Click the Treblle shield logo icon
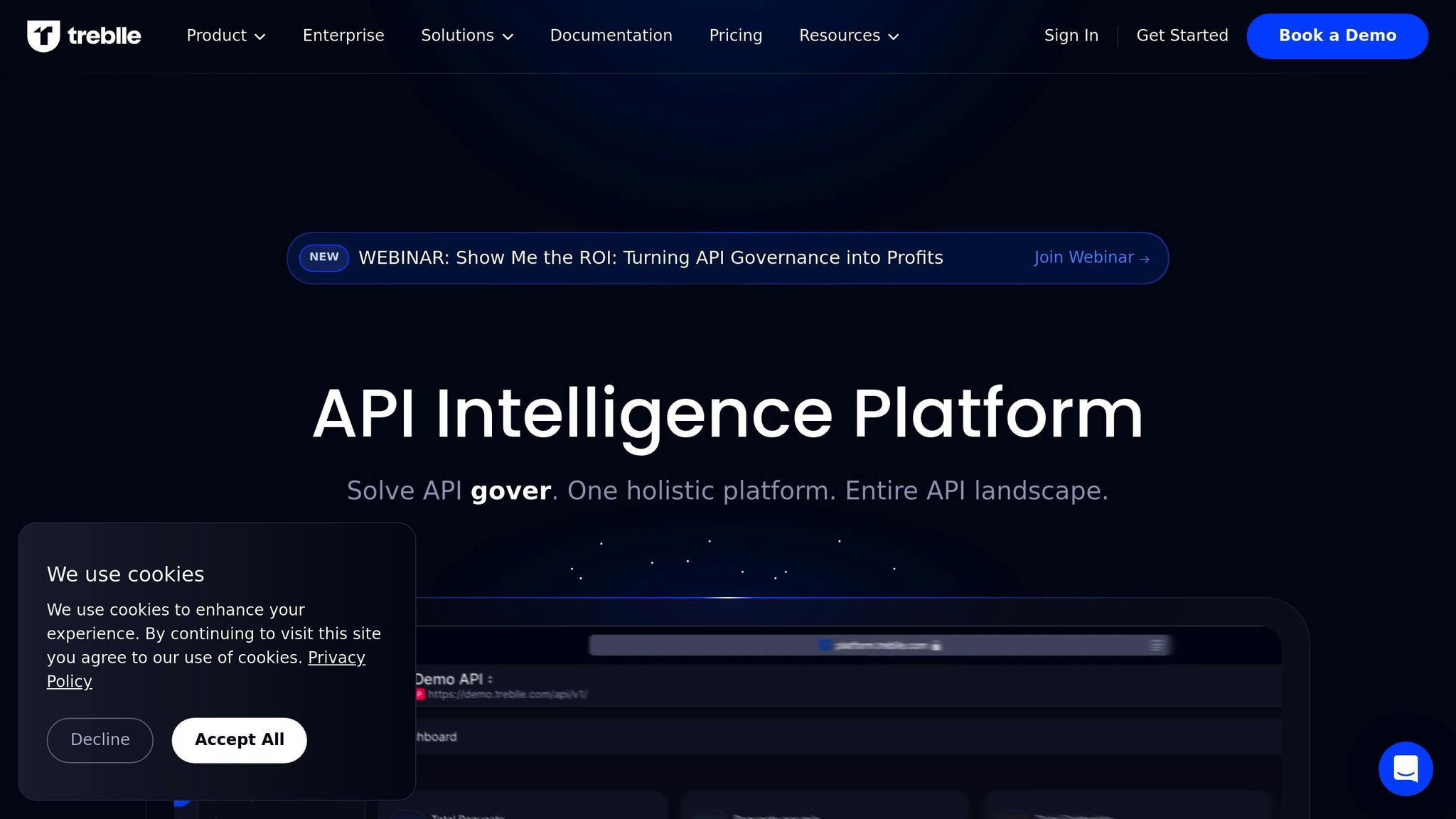 (43, 36)
